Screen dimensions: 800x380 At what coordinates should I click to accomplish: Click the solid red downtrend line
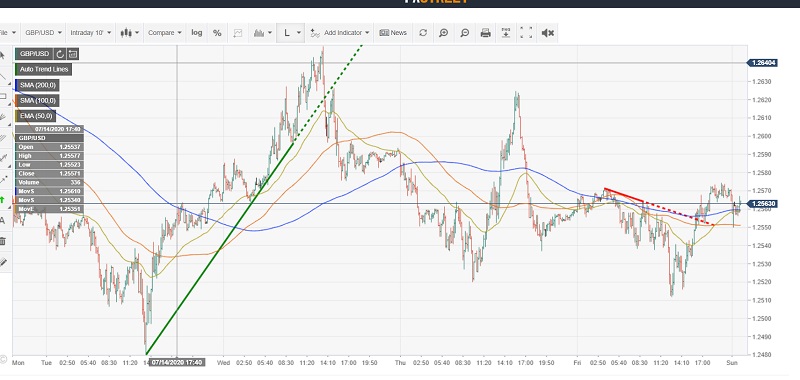pyautogui.click(x=623, y=195)
